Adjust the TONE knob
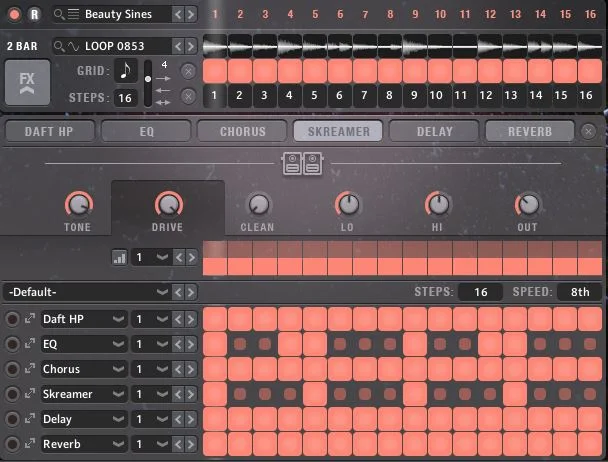This screenshot has height=462, width=608. (x=79, y=204)
